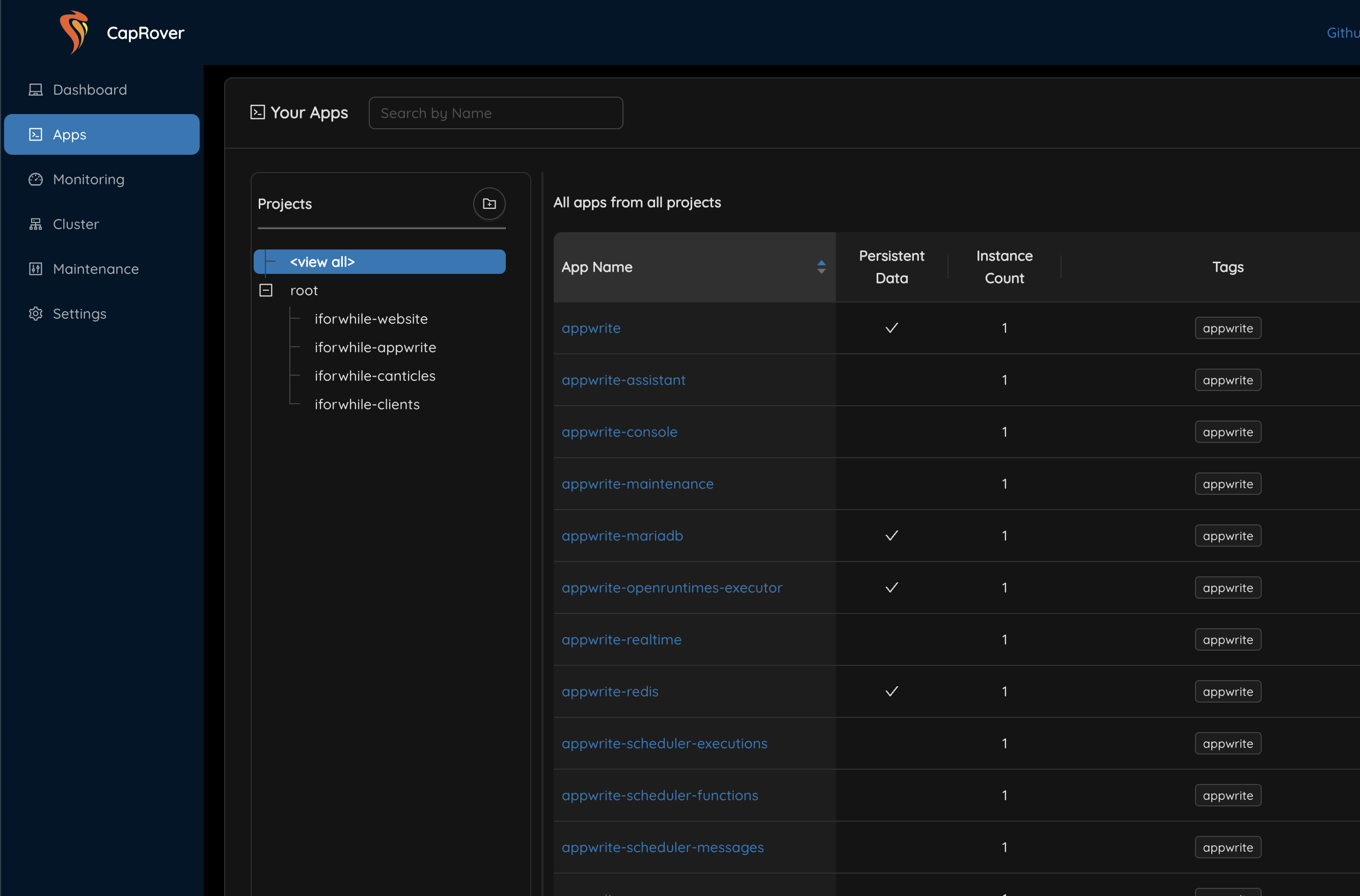The image size is (1360, 896).
Task: Click the Maintenance sliders icon
Action: tap(36, 269)
